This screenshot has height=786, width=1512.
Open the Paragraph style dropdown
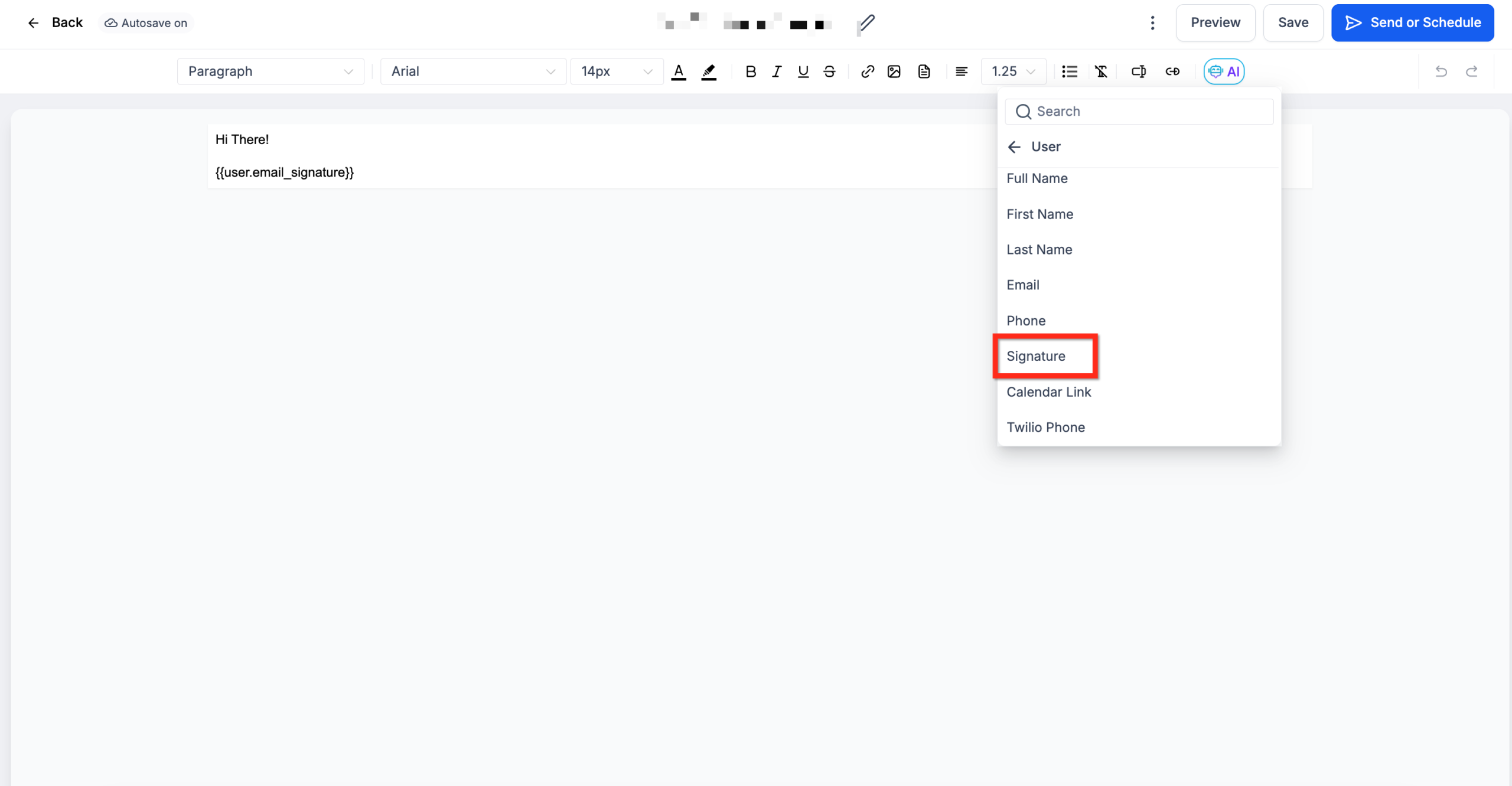pos(270,71)
